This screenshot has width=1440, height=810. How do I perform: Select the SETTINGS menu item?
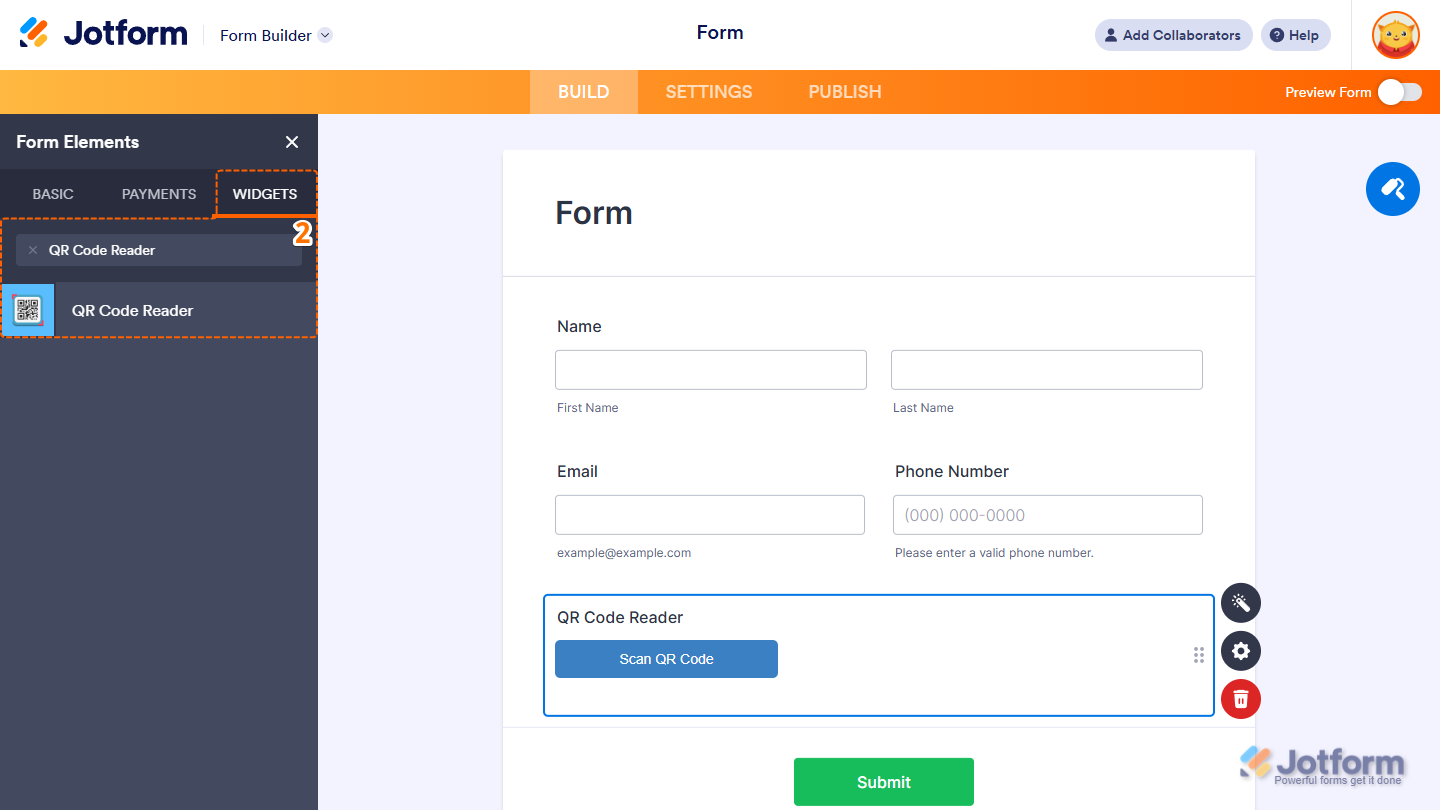point(708,91)
